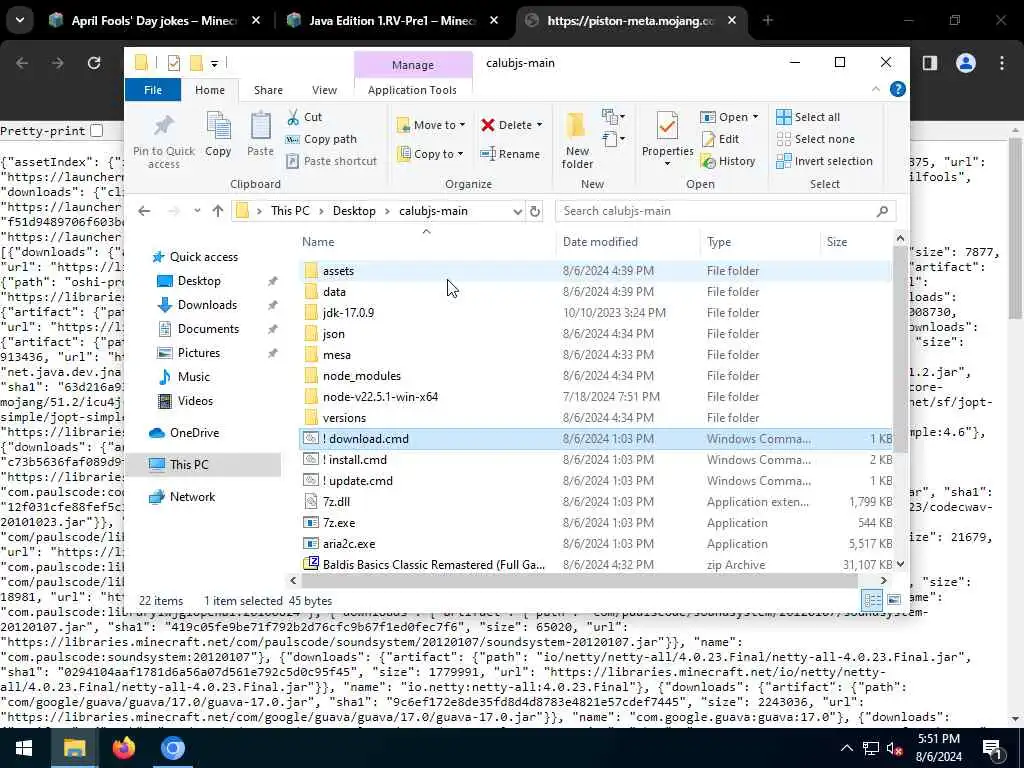Toggle Chrome side panel icon
The image size is (1024, 768).
930,63
